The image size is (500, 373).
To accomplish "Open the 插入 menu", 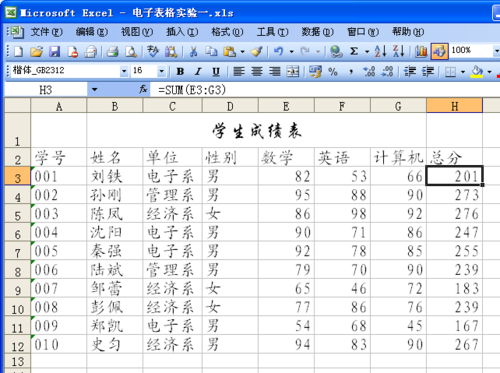I will pyautogui.click(x=182, y=32).
